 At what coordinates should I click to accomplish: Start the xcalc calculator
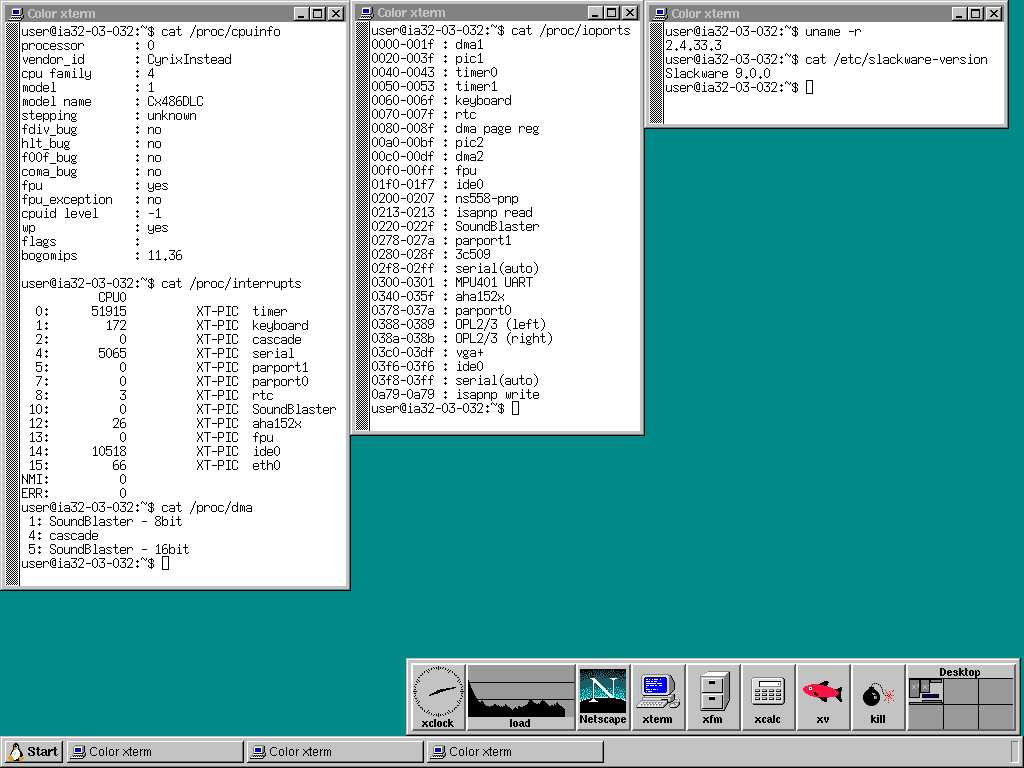(767, 697)
